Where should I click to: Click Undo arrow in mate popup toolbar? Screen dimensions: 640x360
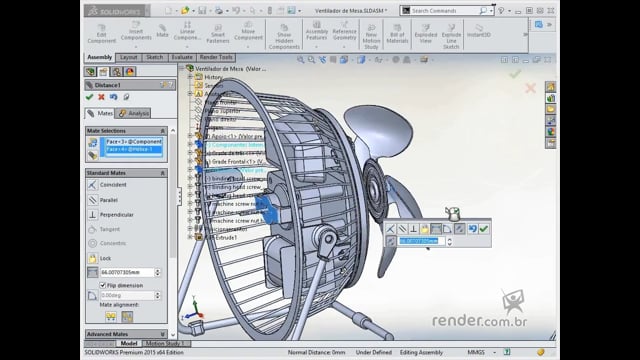[472, 229]
